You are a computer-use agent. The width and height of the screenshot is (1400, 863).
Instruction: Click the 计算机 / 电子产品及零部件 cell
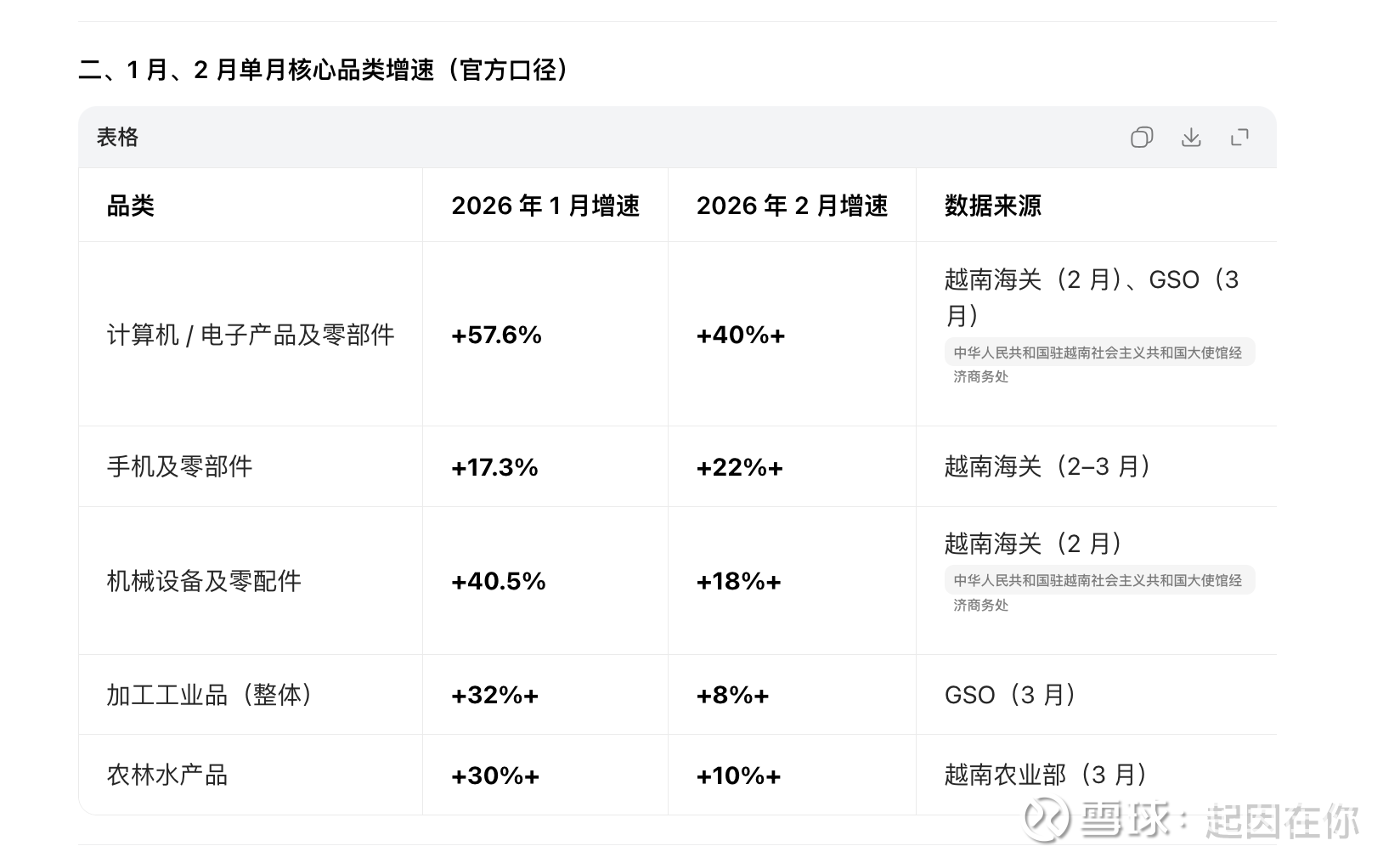(251, 335)
